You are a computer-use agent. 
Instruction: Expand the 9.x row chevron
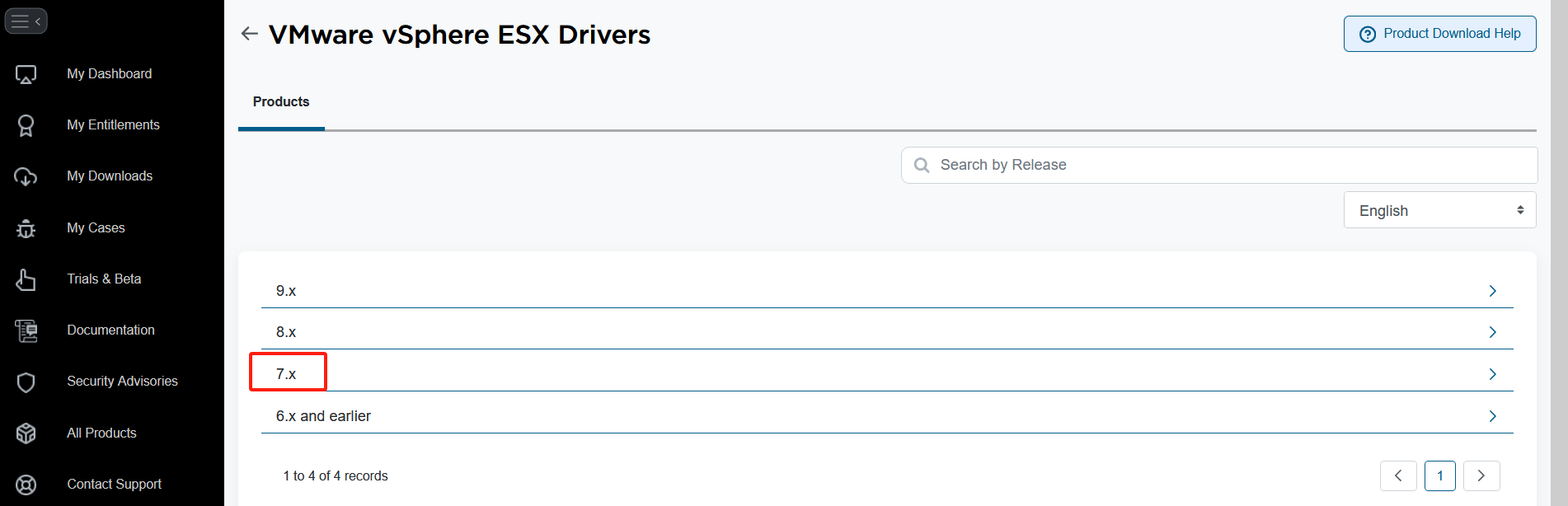click(x=1492, y=291)
